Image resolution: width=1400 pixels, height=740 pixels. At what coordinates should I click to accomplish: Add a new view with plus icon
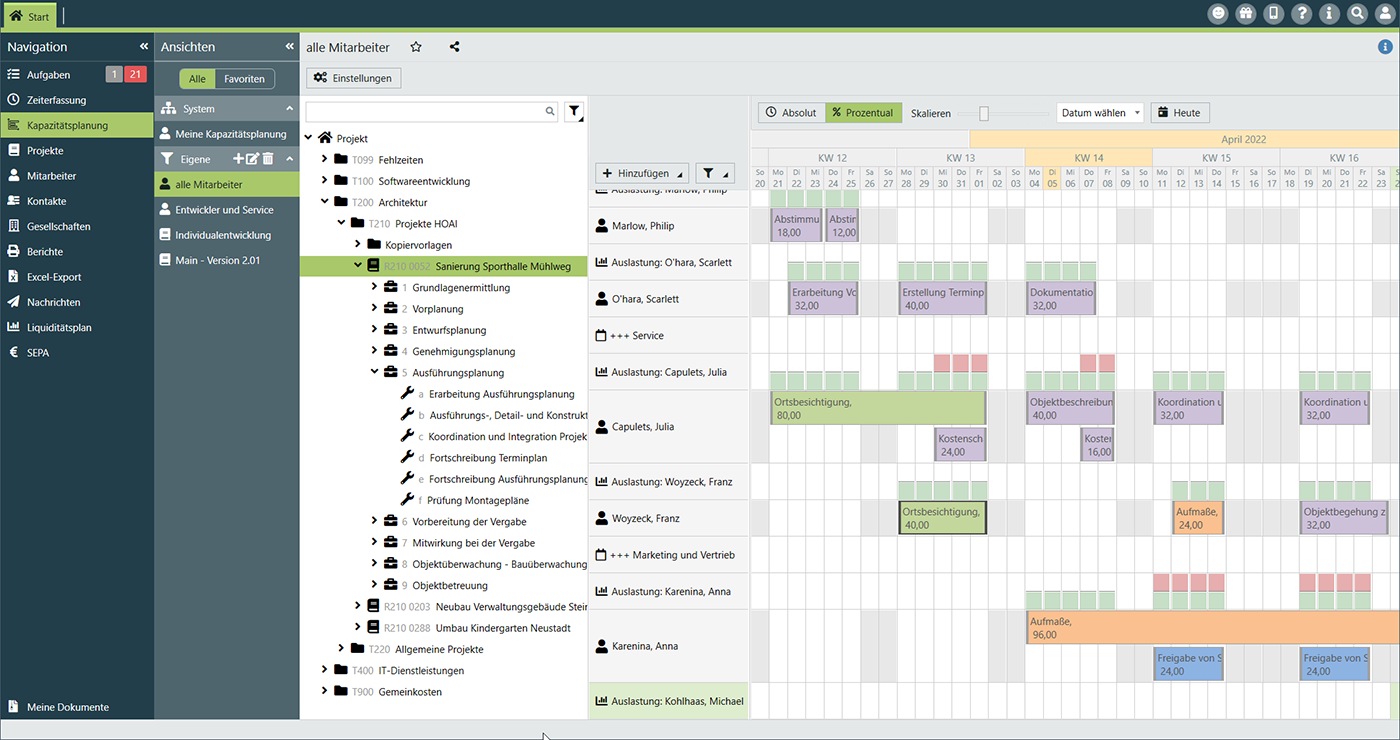pyautogui.click(x=238, y=159)
